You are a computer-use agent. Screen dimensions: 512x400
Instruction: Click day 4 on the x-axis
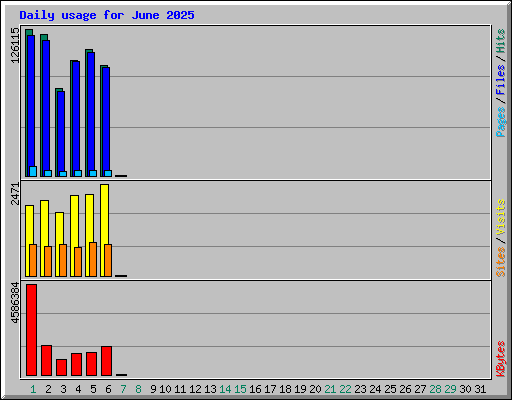click(x=78, y=389)
